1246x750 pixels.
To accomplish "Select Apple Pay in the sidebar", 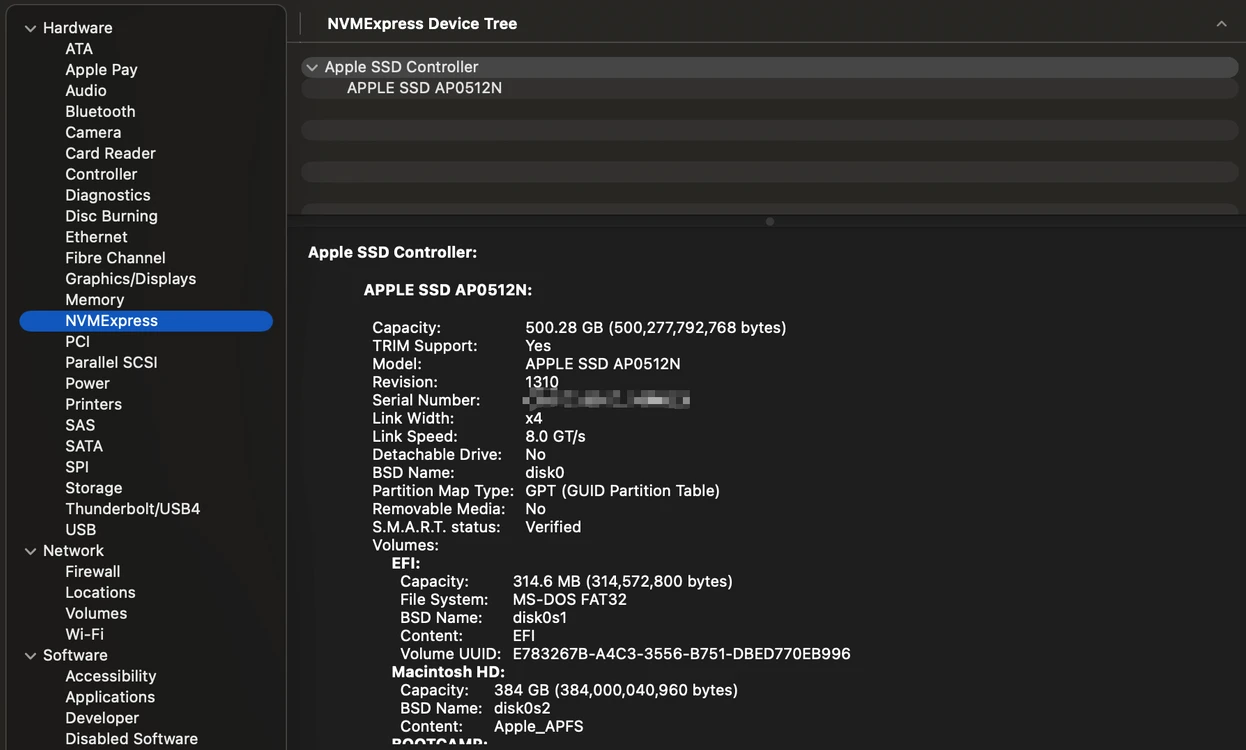I will [101, 70].
